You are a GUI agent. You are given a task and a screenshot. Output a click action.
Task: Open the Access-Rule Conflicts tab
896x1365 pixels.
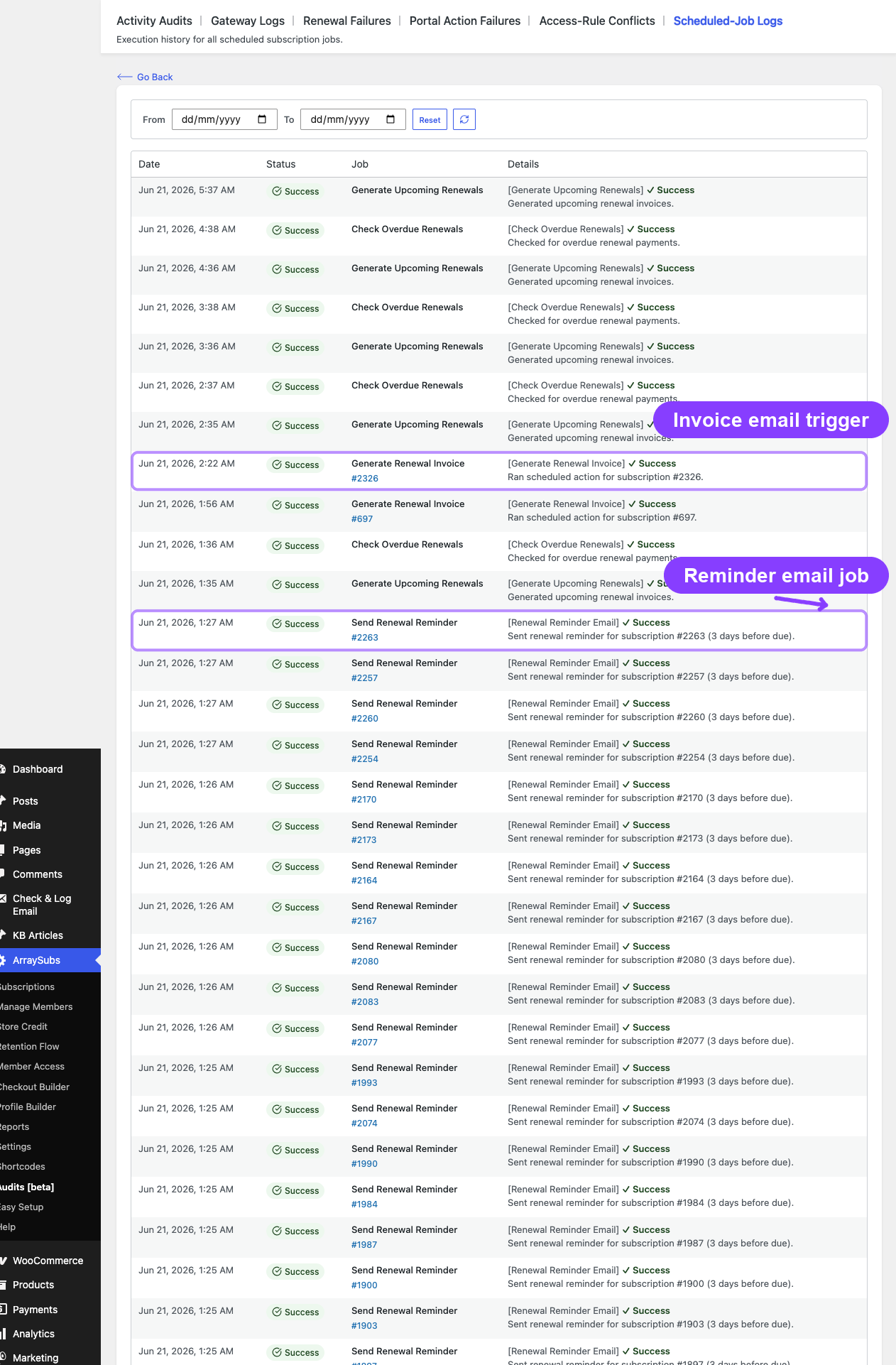coord(597,21)
